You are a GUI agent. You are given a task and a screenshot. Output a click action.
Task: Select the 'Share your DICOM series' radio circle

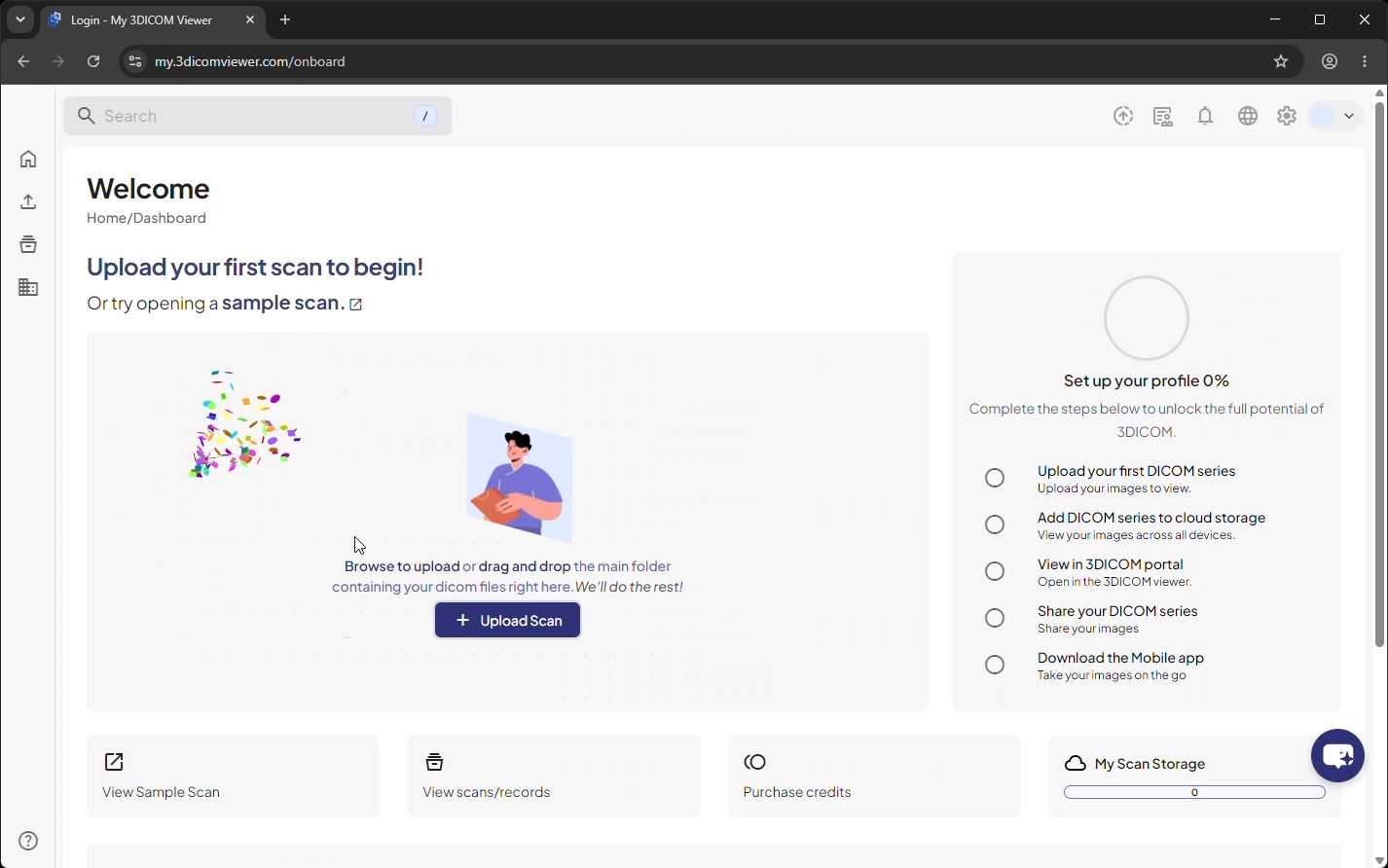point(995,618)
